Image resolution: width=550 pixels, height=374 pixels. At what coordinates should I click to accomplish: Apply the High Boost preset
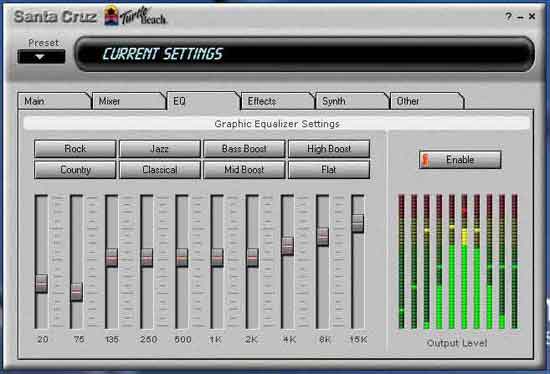[x=329, y=149]
